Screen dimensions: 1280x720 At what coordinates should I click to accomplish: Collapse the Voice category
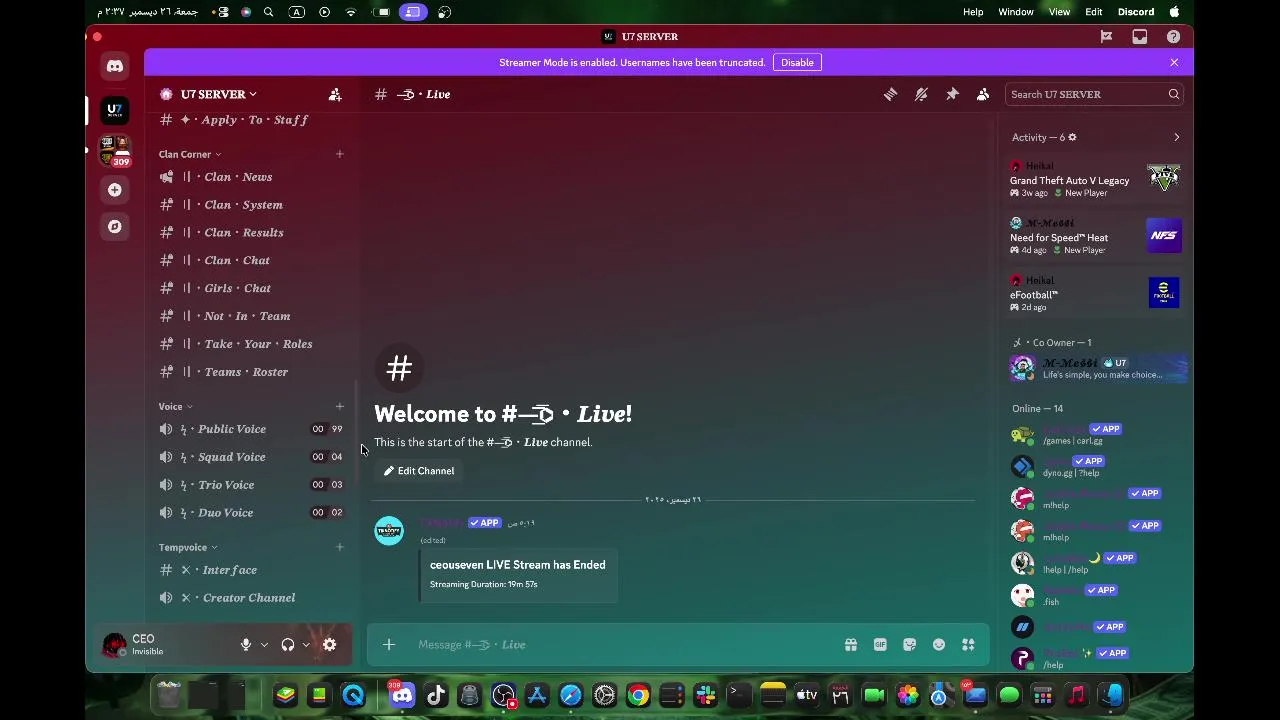click(176, 406)
